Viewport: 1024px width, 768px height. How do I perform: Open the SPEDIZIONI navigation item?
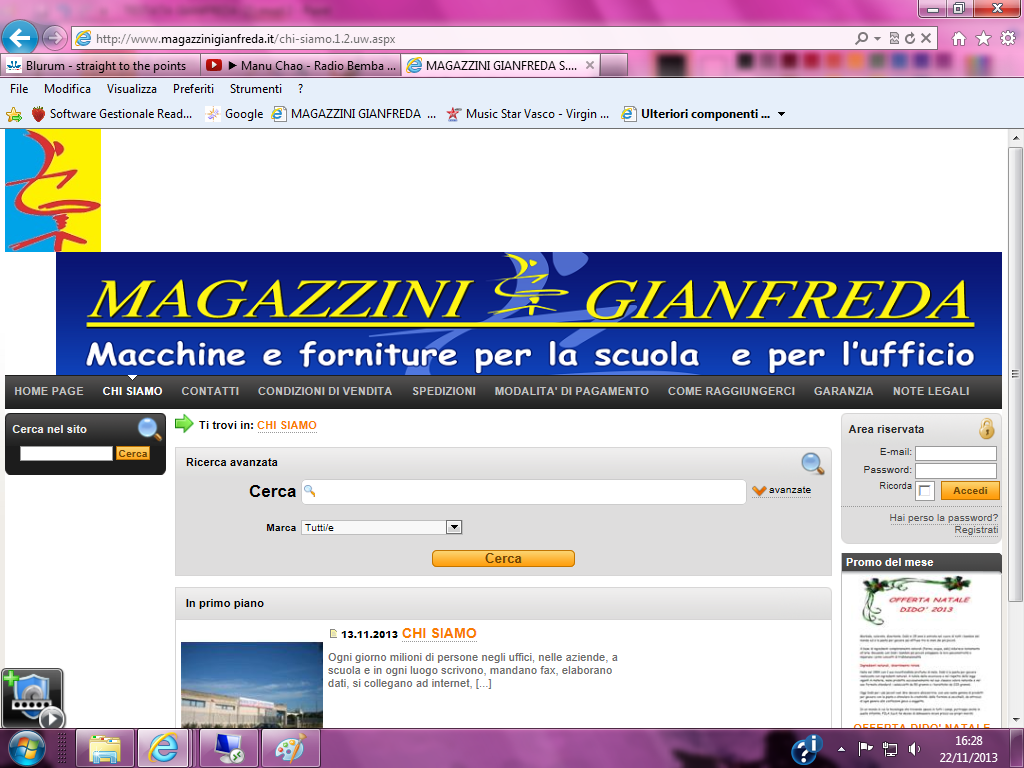pyautogui.click(x=444, y=391)
